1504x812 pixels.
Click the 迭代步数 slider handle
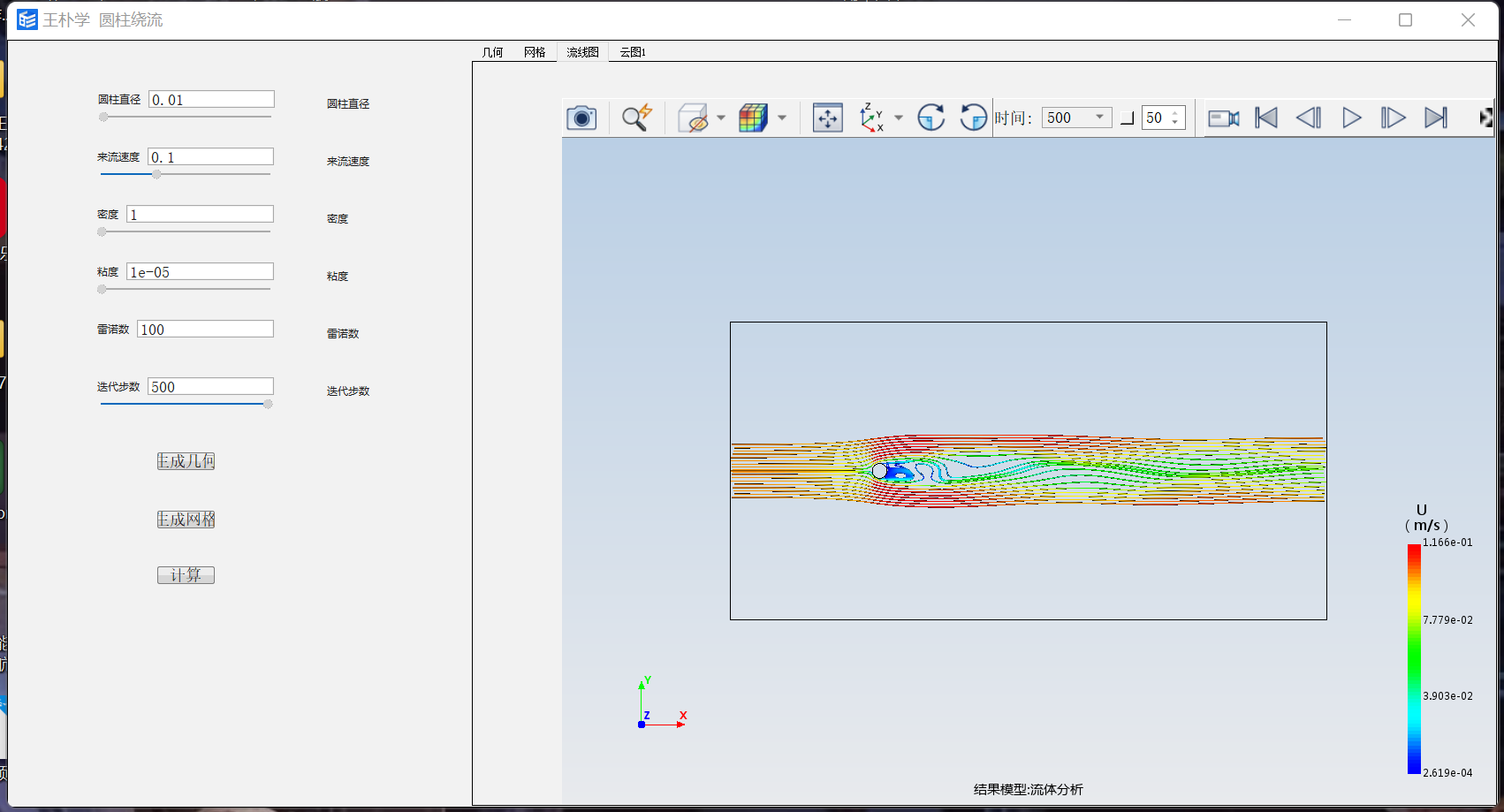coord(268,404)
